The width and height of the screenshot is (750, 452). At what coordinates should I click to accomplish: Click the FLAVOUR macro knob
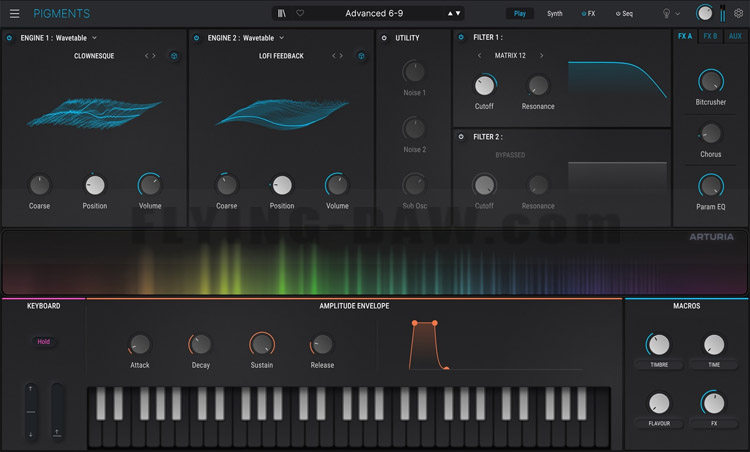click(659, 403)
